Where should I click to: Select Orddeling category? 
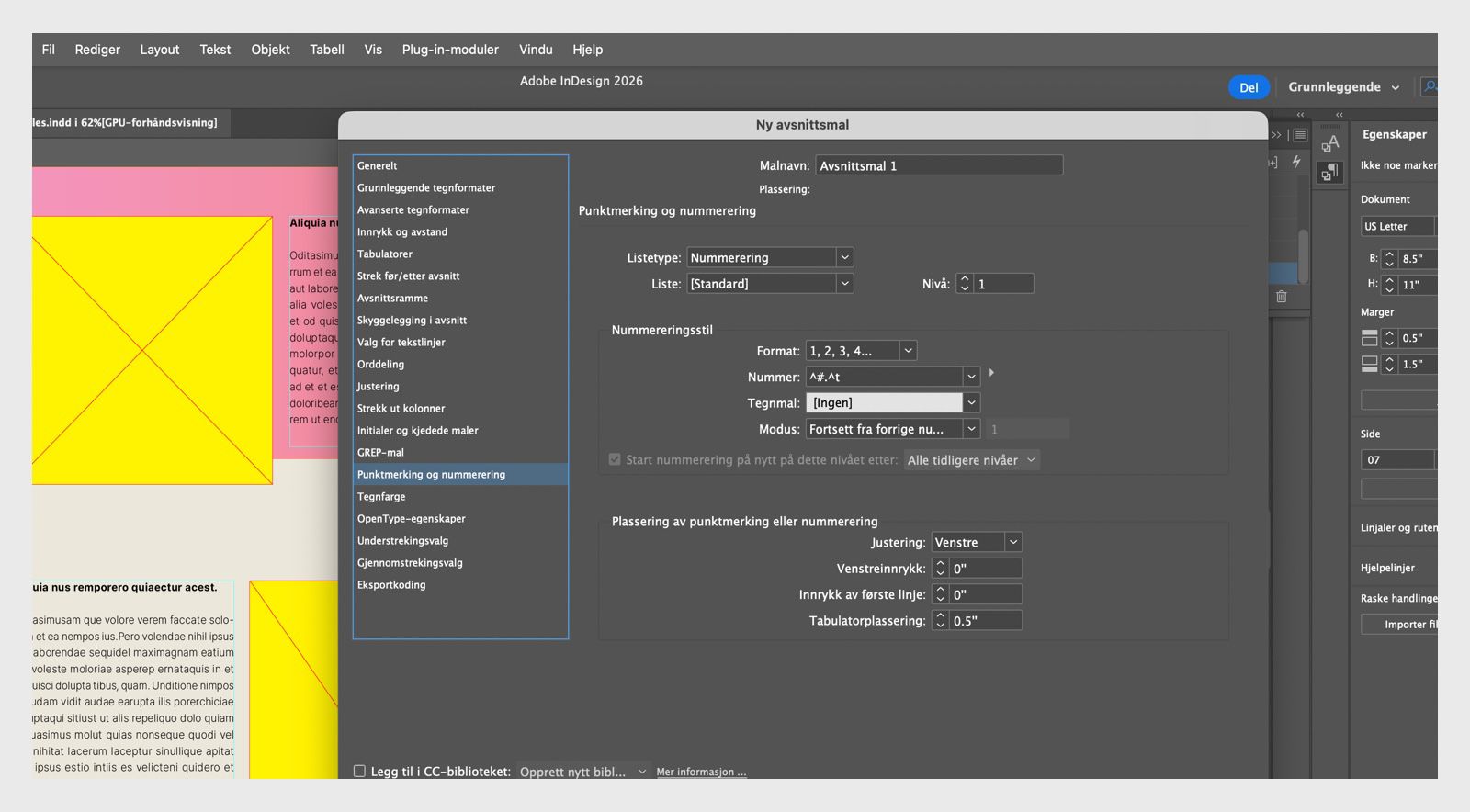460,364
